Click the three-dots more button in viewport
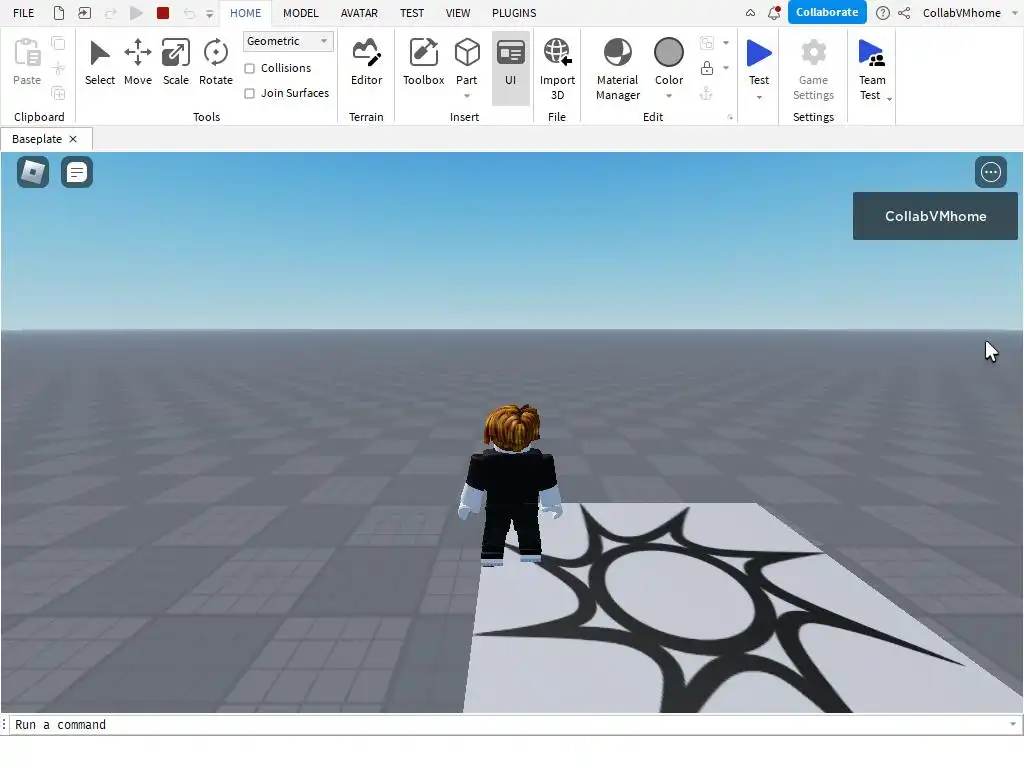This screenshot has height=768, width=1024. tap(991, 172)
